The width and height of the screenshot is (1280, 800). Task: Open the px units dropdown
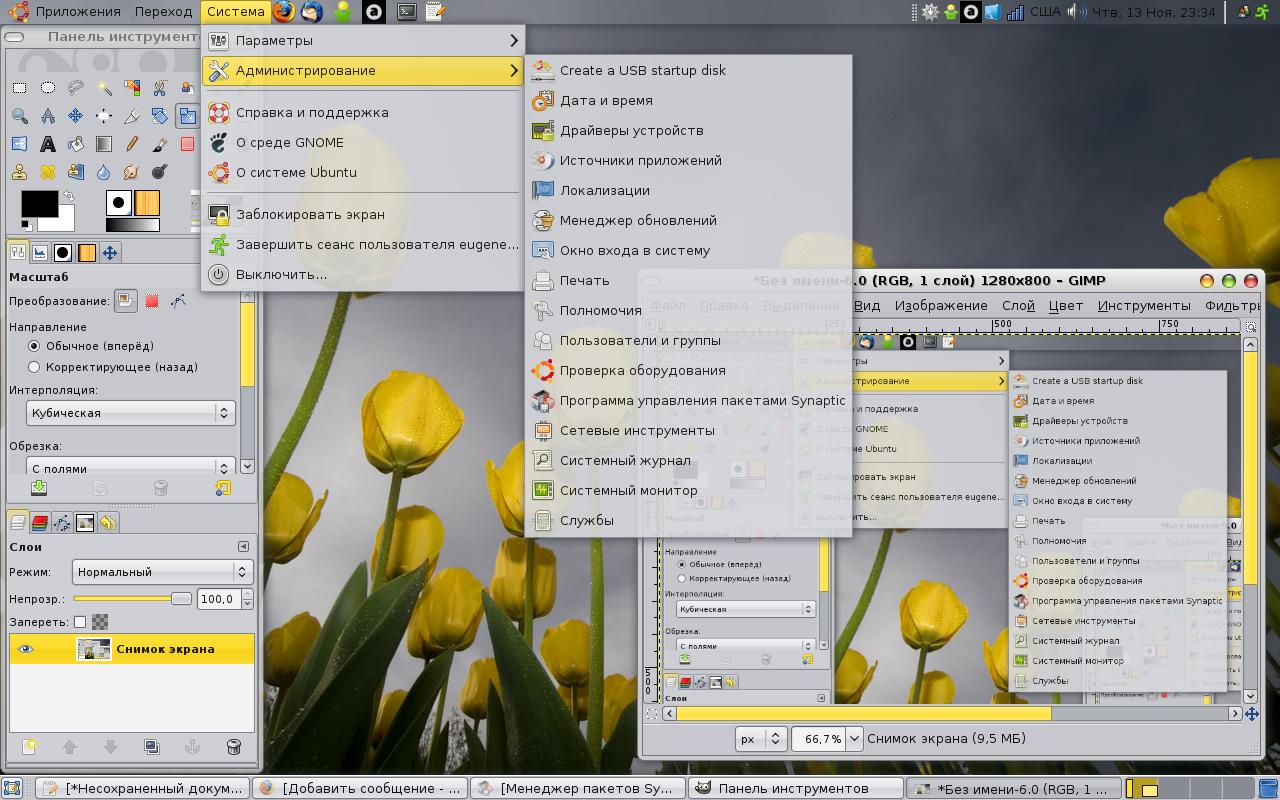(x=761, y=739)
